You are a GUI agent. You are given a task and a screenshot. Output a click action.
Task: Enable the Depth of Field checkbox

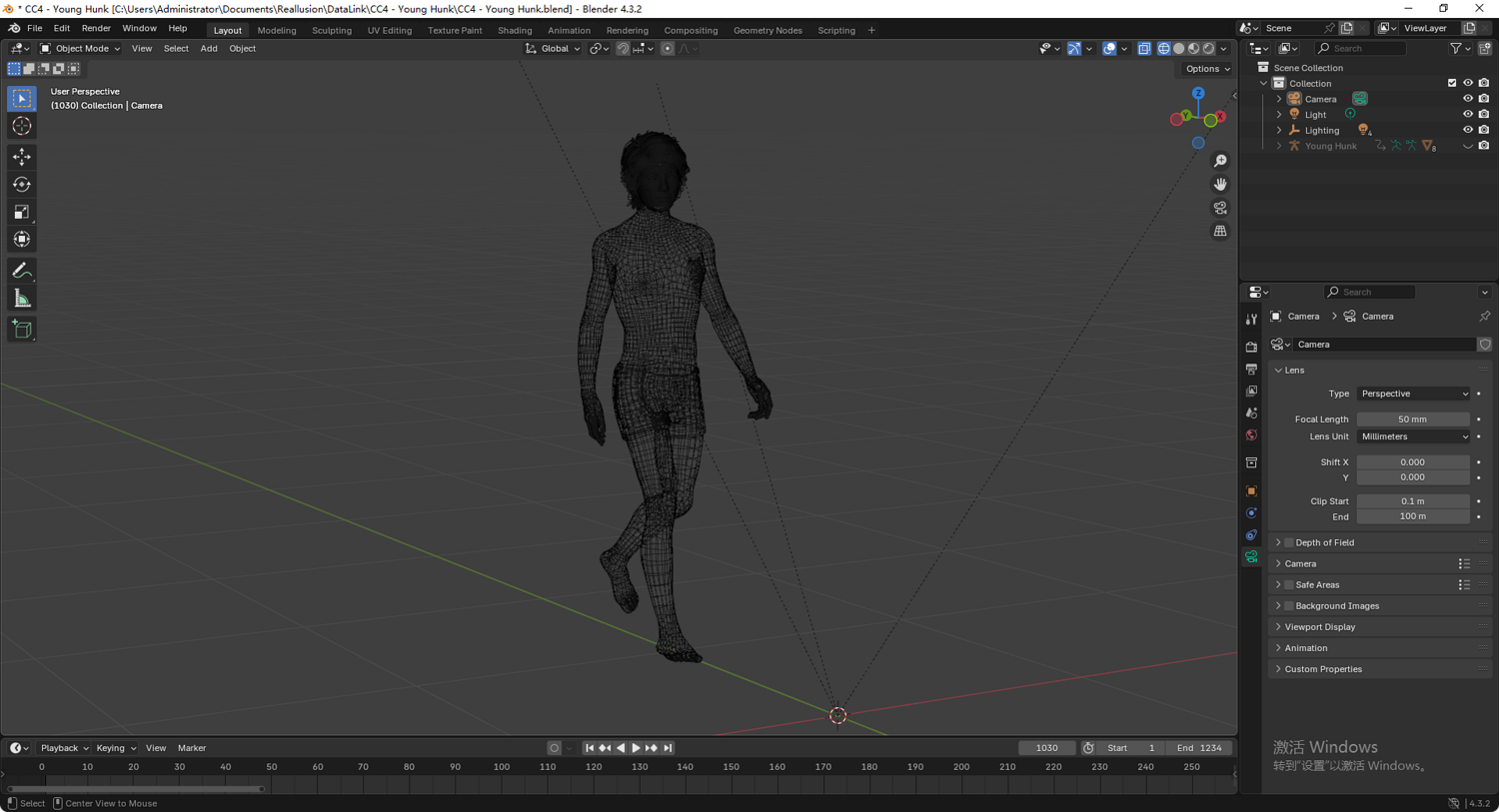coord(1289,542)
